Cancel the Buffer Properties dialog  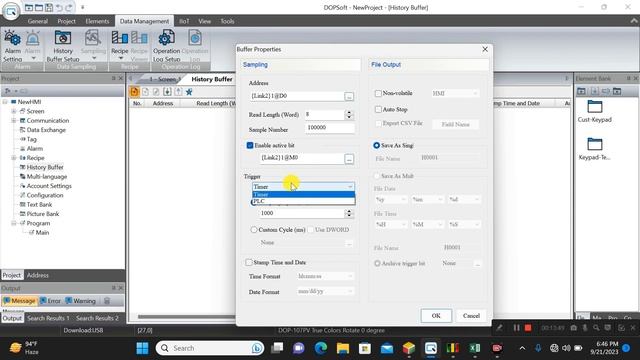(471, 316)
